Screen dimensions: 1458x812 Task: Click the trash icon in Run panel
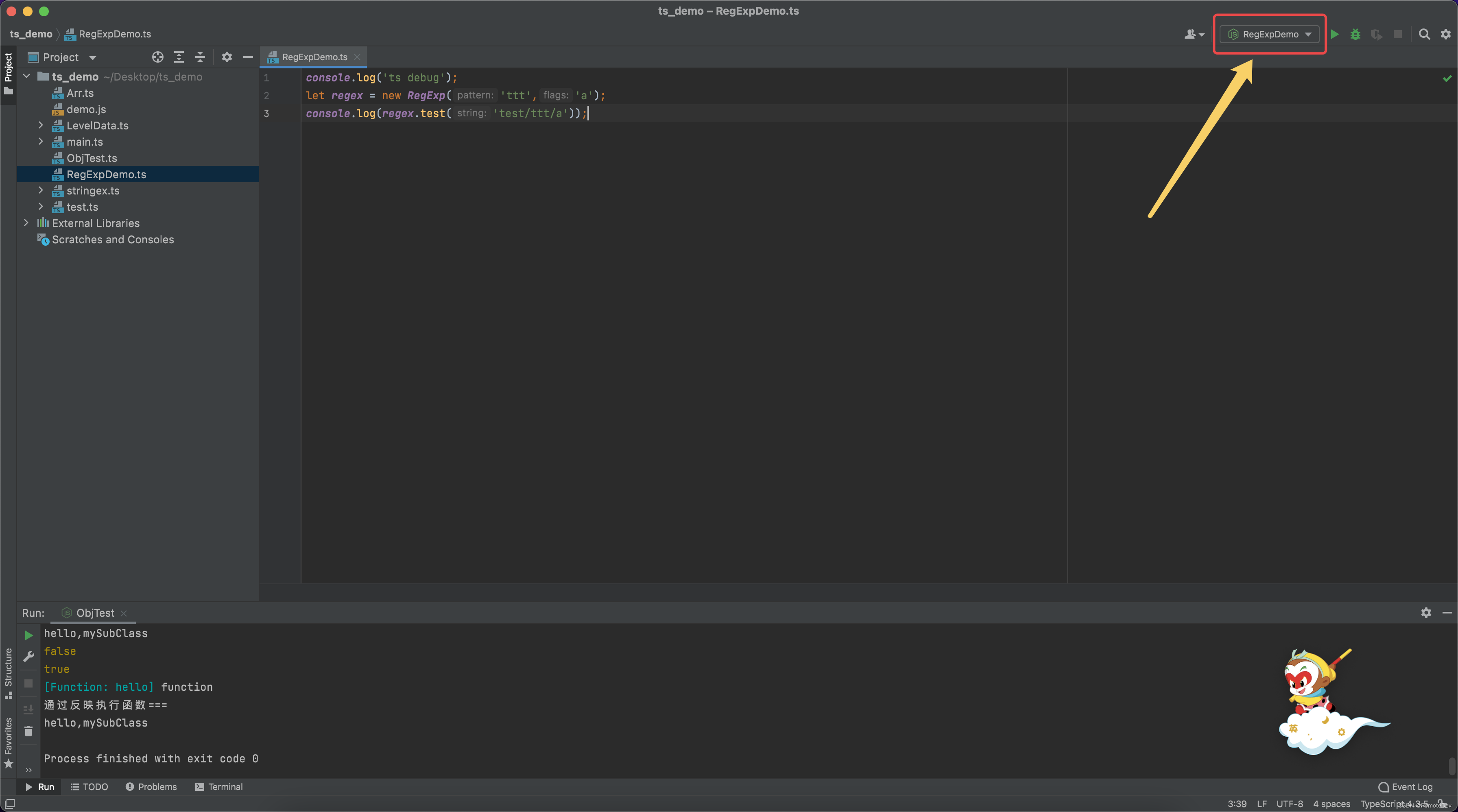(28, 731)
